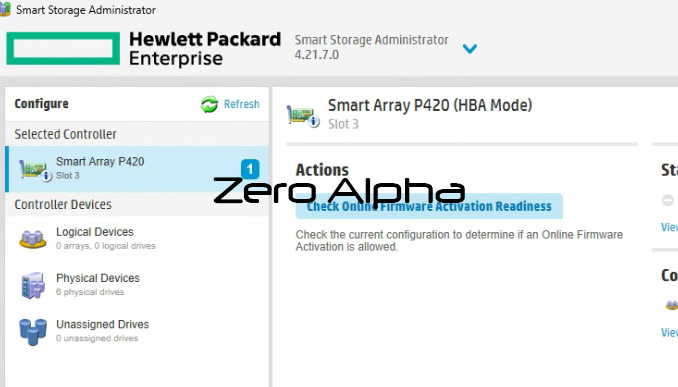Click the blue notification badge showing 1
Screen dimensions: 678x387
pyautogui.click(x=250, y=169)
